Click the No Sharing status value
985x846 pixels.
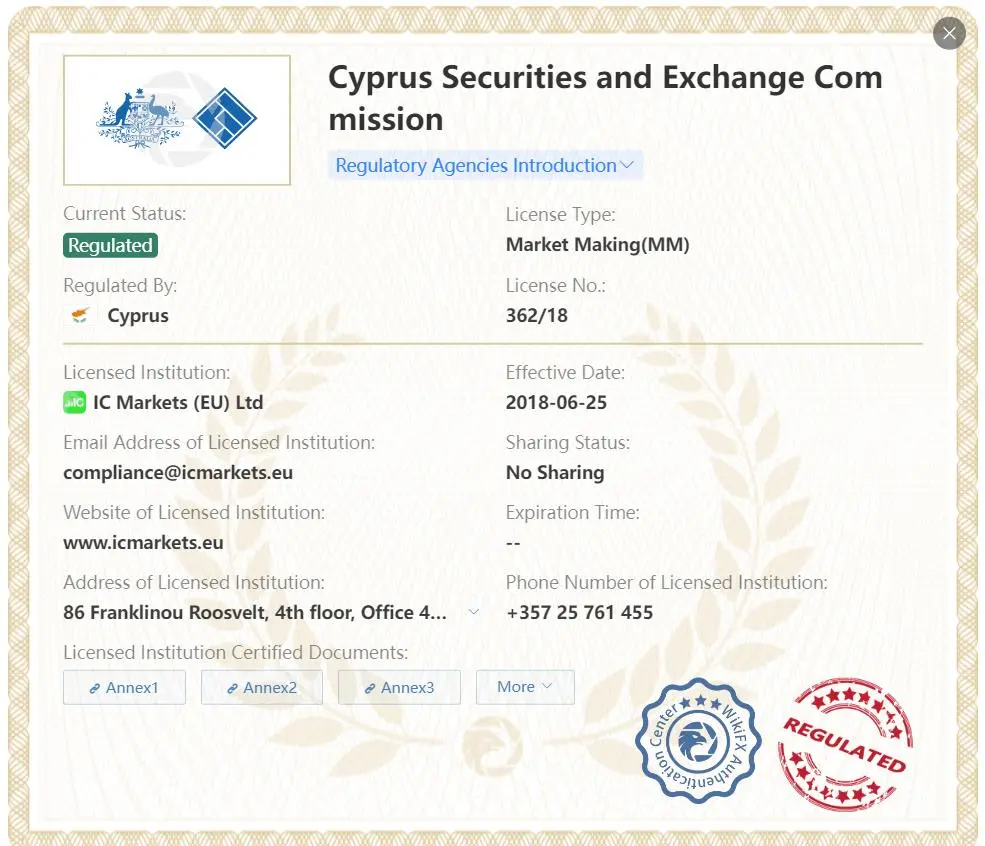[555, 472]
